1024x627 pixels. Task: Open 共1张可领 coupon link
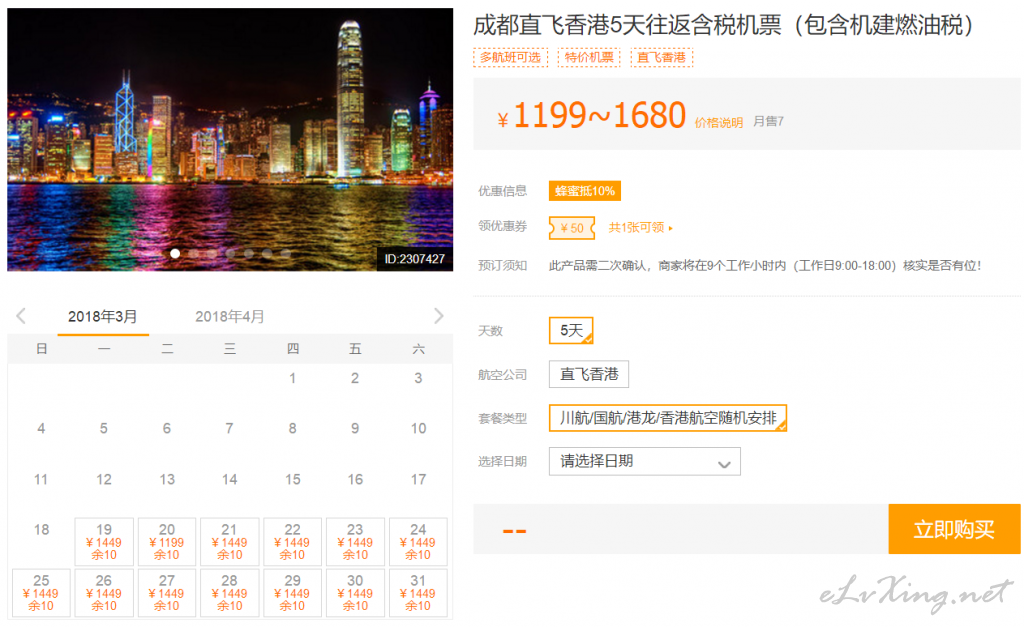click(640, 227)
